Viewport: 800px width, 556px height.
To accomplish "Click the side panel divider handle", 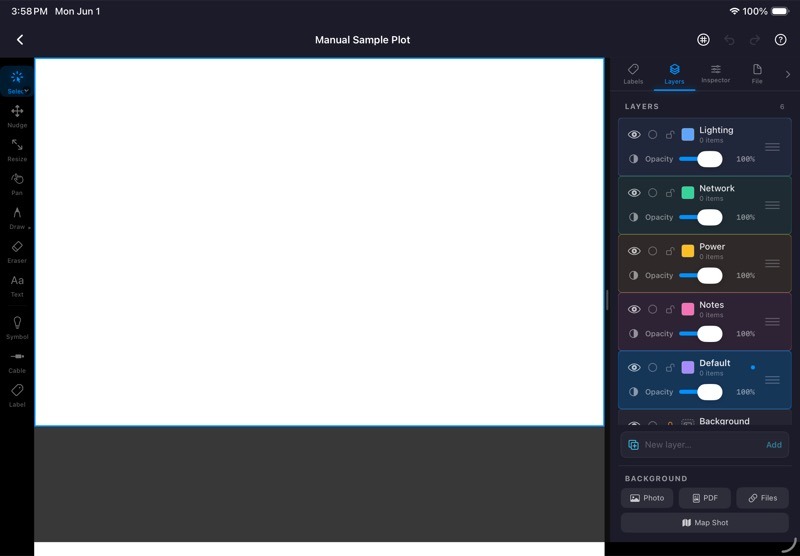I will (607, 300).
